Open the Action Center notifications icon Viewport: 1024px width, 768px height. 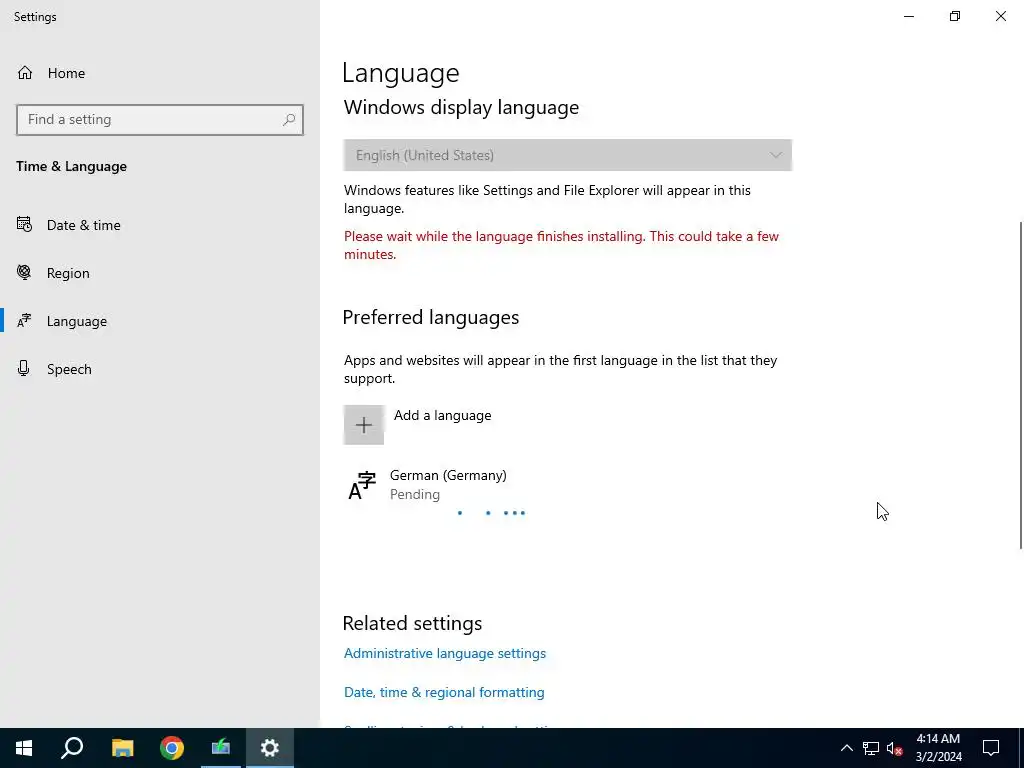[991, 748]
